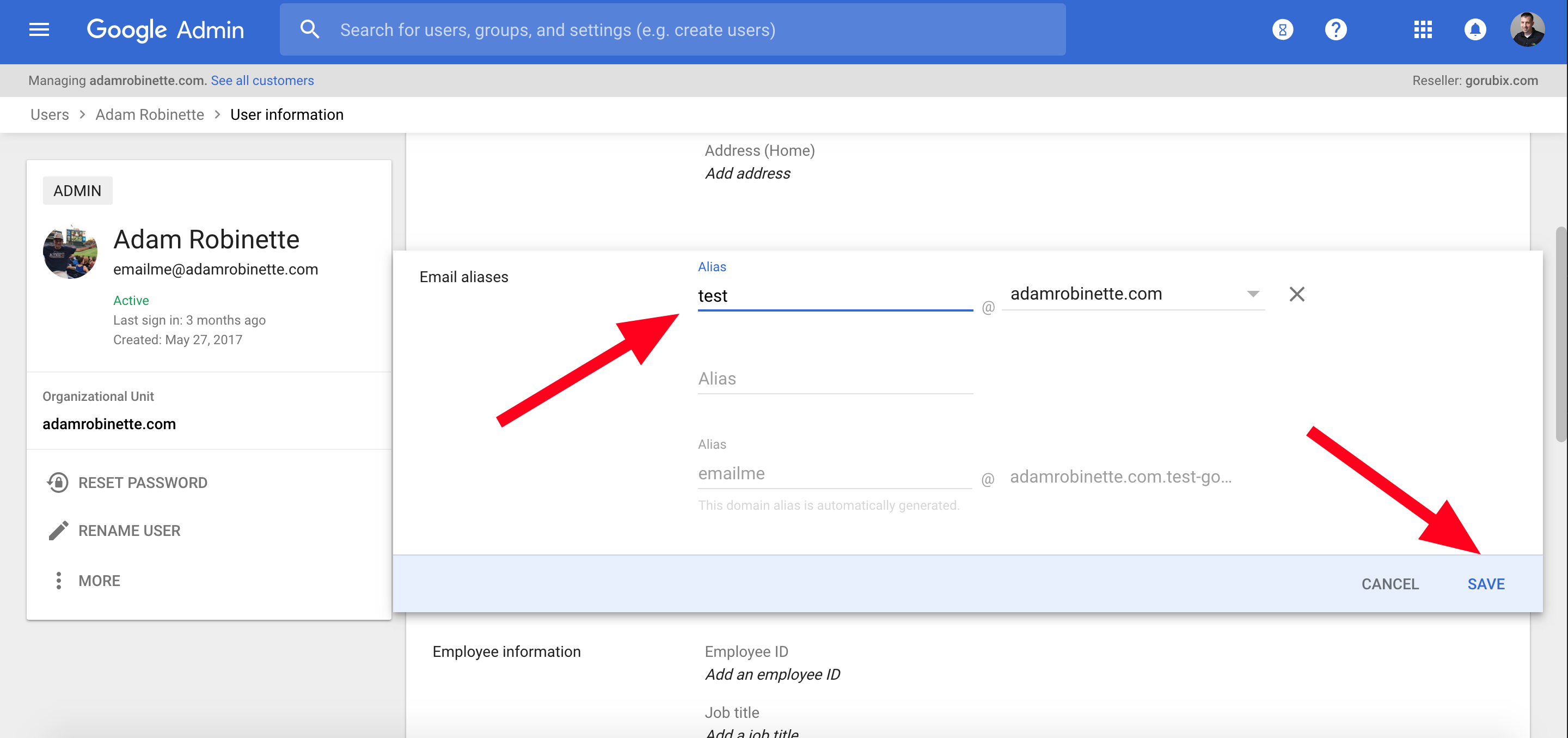The width and height of the screenshot is (1568, 738).
Task: Click RENAME USER label
Action: [129, 530]
